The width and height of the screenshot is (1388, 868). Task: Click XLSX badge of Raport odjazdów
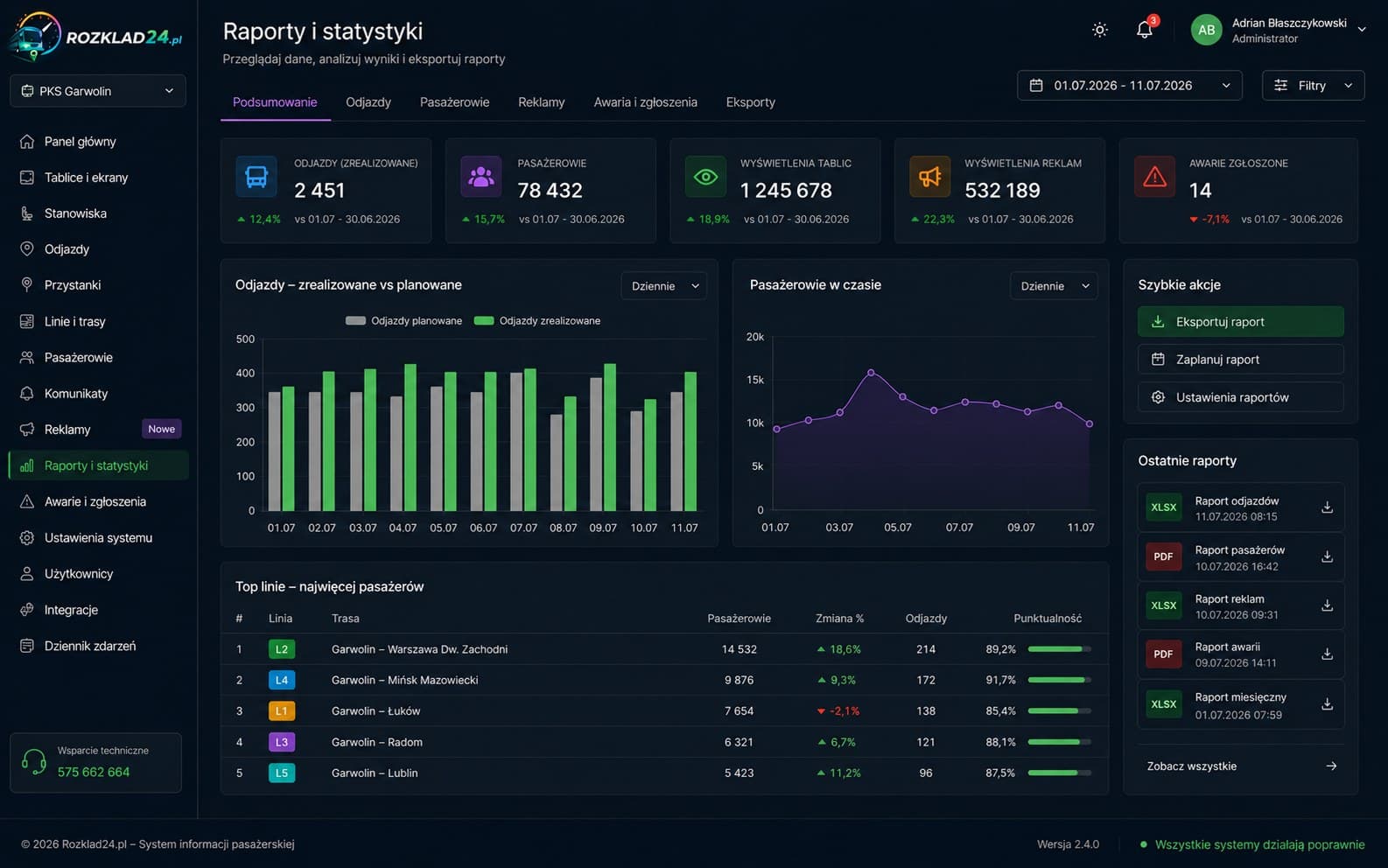(x=1163, y=507)
